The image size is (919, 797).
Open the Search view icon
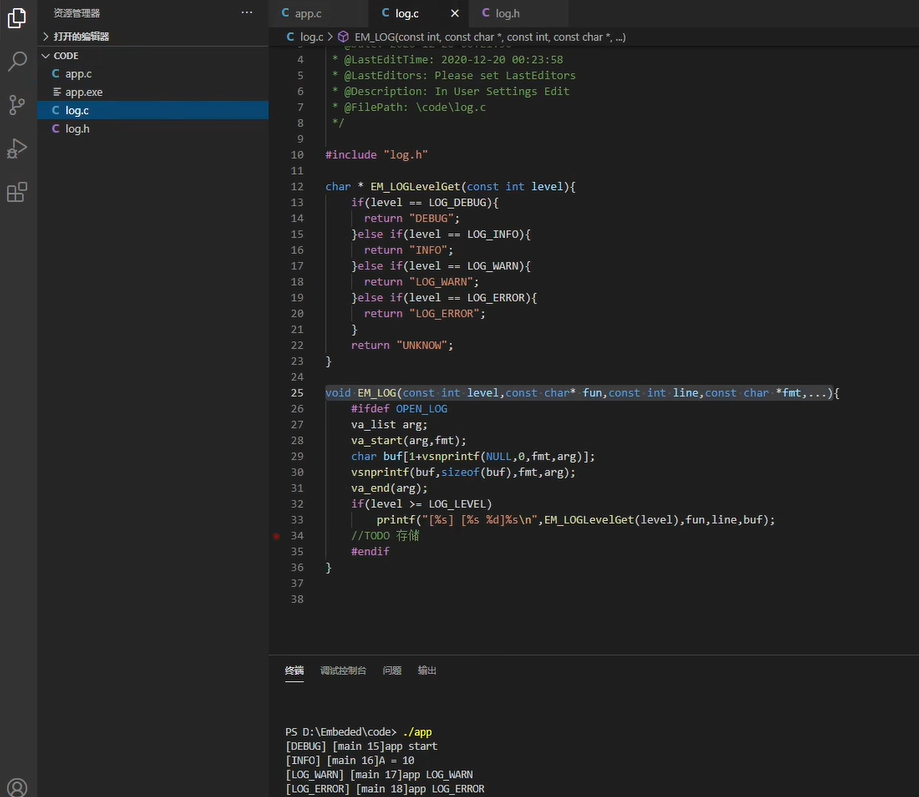pos(17,61)
